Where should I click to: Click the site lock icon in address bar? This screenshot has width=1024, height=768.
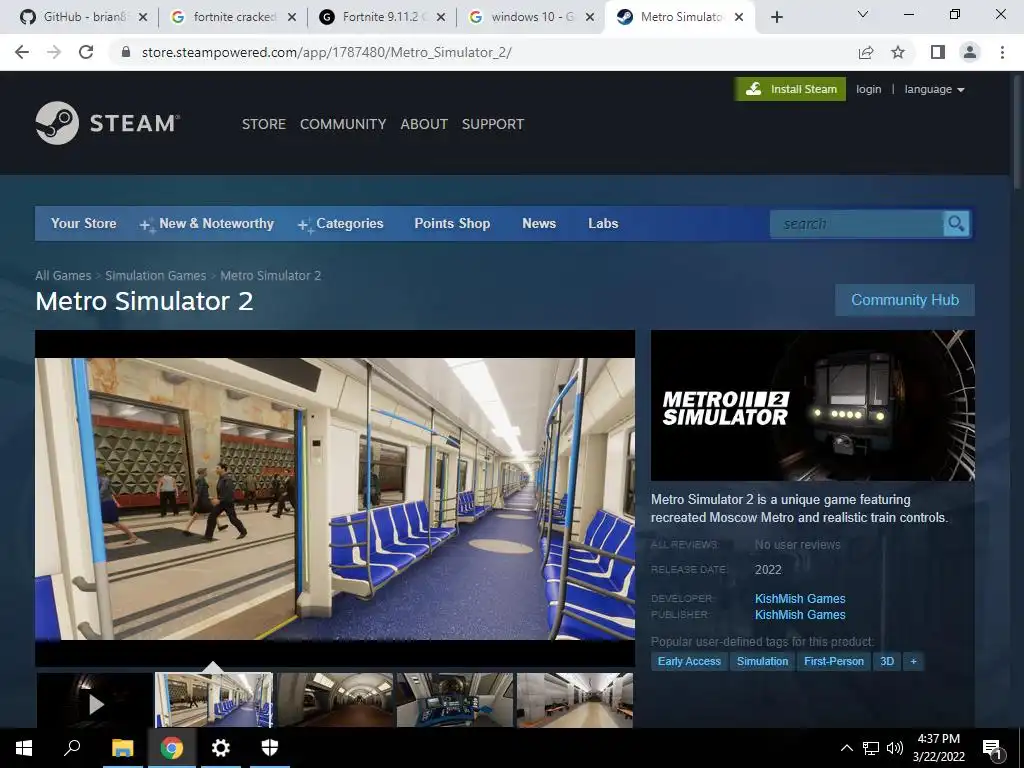point(126,52)
